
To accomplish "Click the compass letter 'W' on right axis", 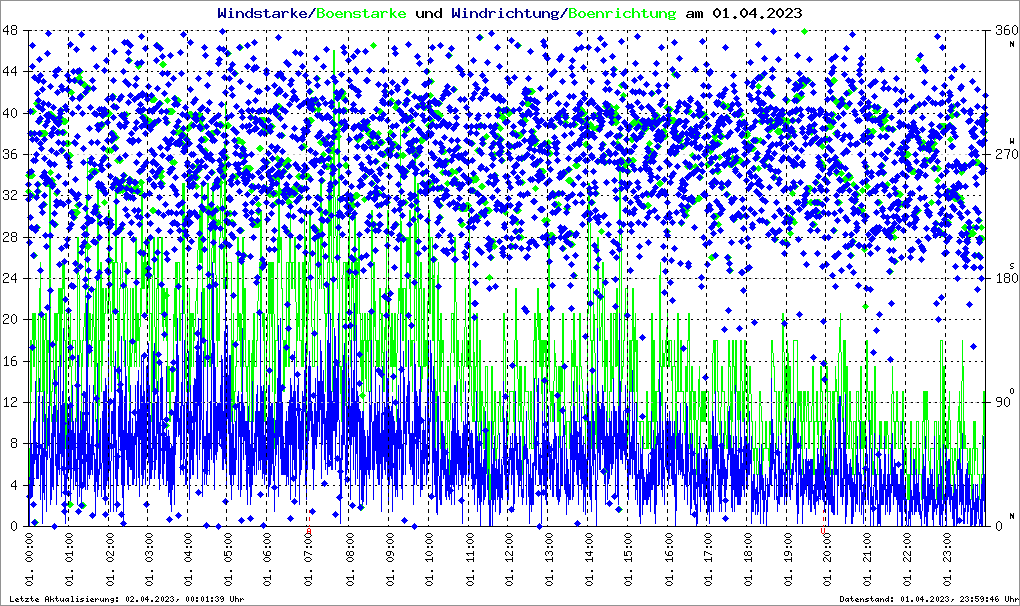I will pyautogui.click(x=1012, y=140).
